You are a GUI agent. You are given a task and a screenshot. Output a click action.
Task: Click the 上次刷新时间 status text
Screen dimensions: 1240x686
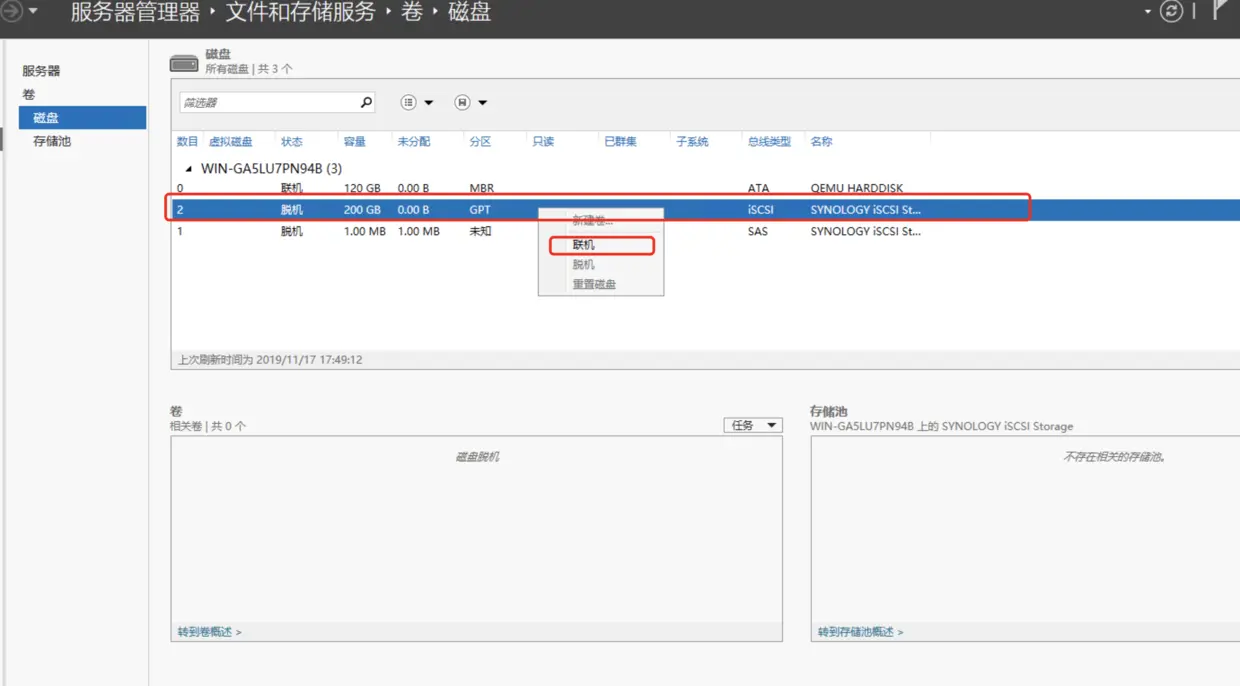point(270,359)
